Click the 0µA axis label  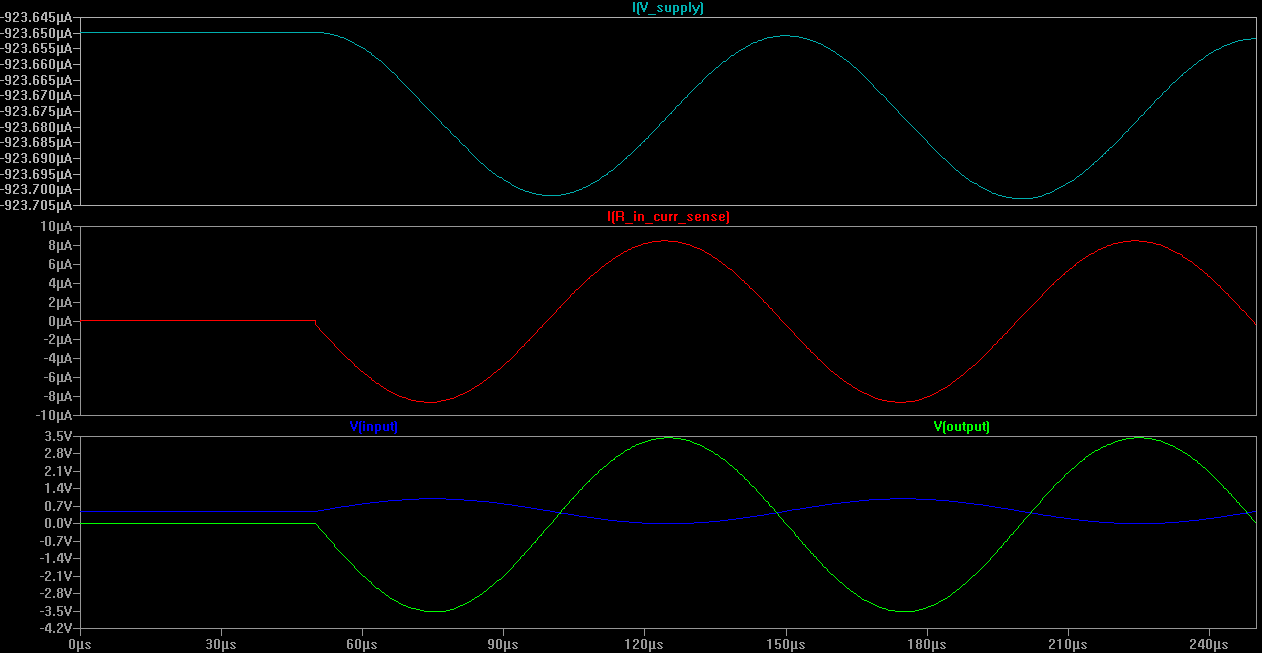60,321
